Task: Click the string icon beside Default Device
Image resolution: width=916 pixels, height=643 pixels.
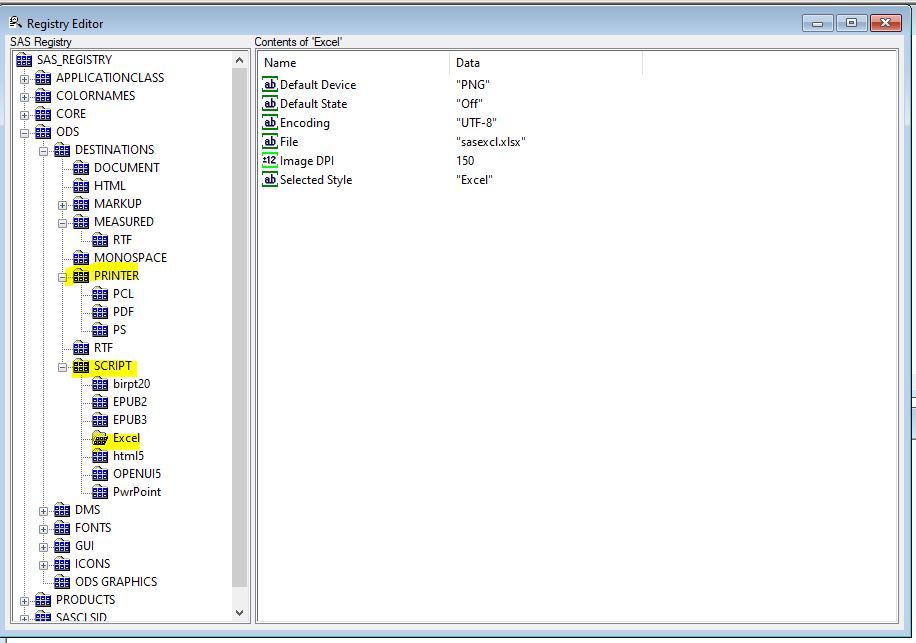Action: click(x=270, y=85)
